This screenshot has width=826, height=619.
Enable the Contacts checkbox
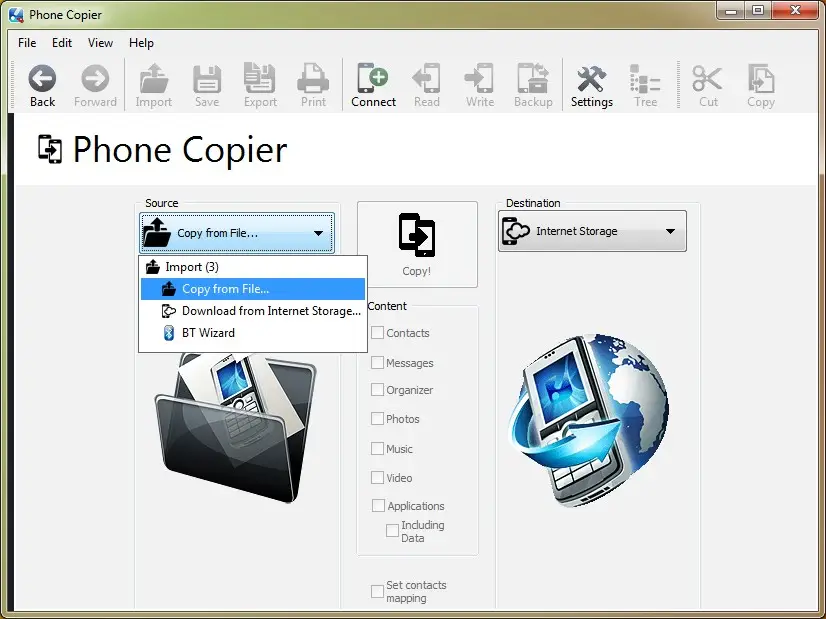pyautogui.click(x=377, y=333)
